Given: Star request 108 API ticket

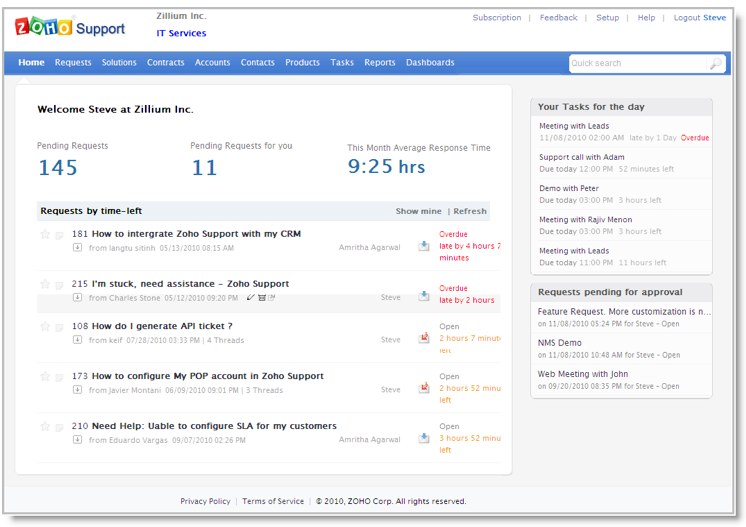Looking at the screenshot, I should pos(45,326).
